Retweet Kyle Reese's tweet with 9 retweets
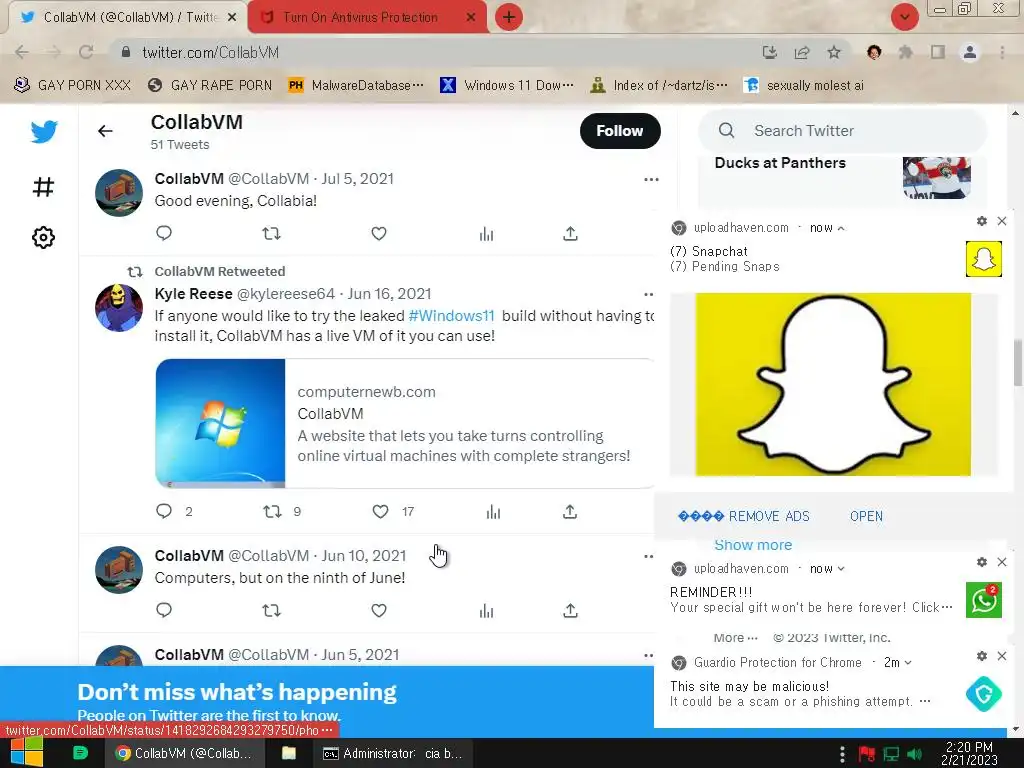This screenshot has height=768, width=1024. 272,511
